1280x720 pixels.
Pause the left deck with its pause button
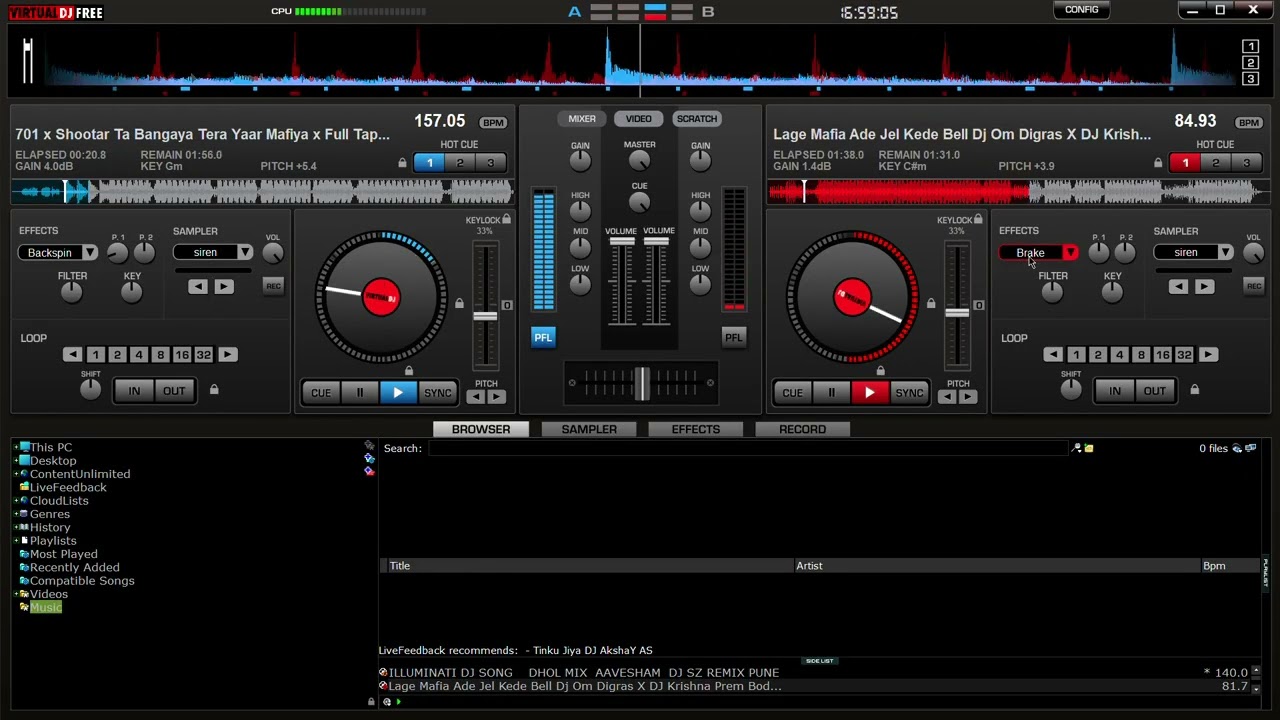point(359,393)
